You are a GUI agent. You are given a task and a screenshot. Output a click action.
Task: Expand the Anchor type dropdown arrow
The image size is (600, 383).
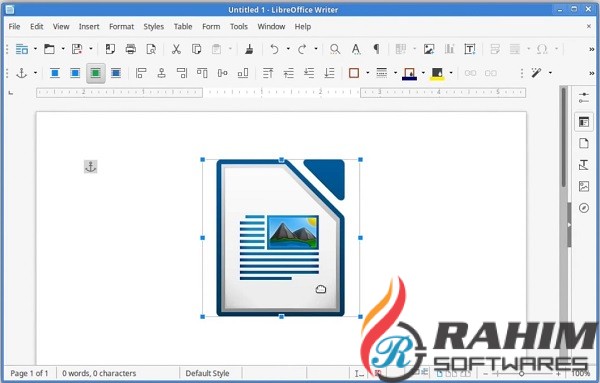click(35, 73)
